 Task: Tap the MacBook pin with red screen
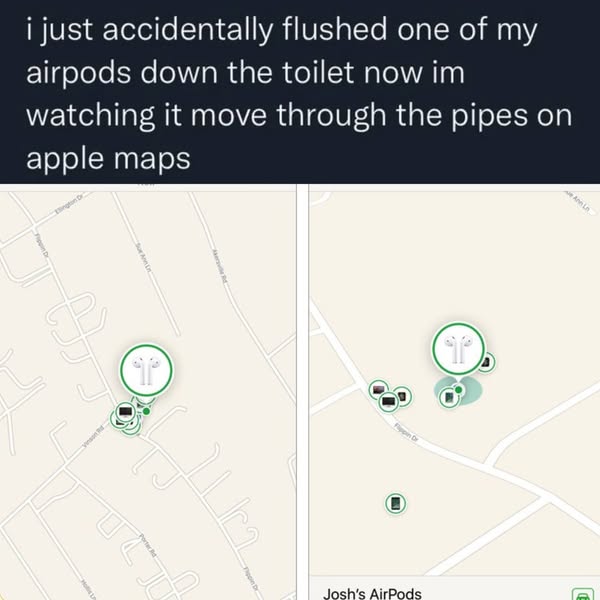coord(378,390)
